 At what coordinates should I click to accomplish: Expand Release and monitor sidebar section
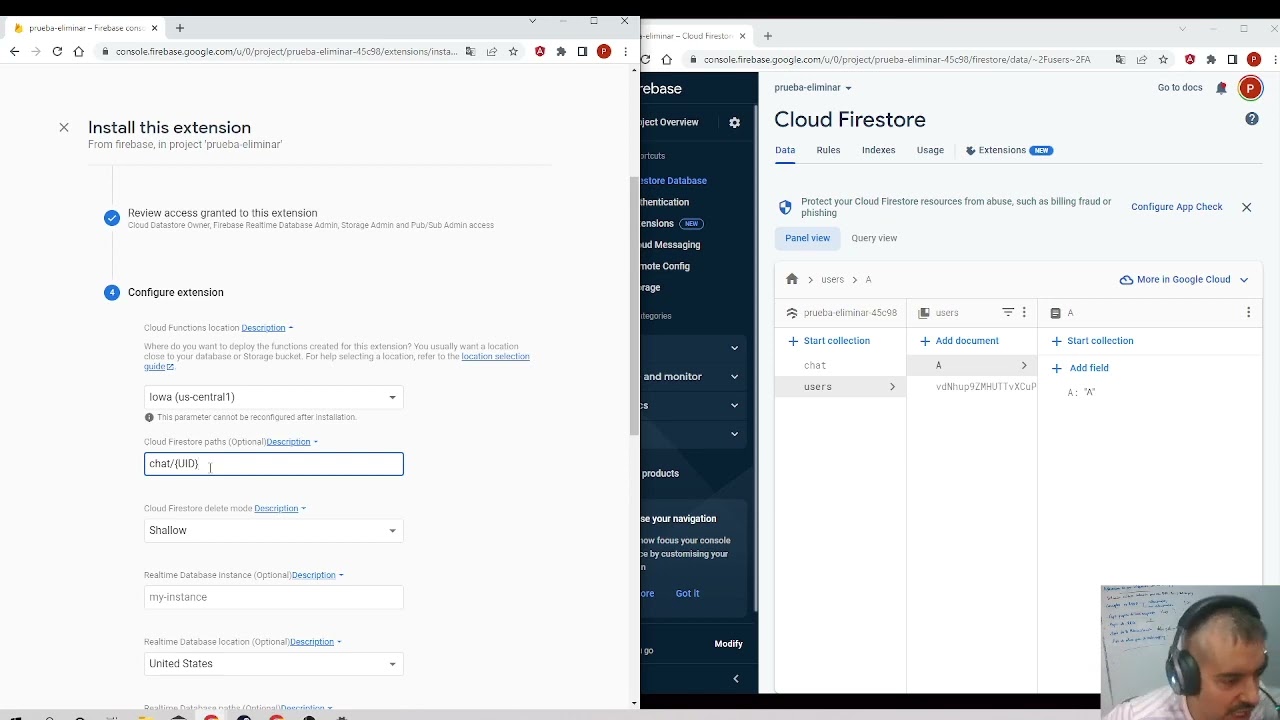[x=692, y=377]
